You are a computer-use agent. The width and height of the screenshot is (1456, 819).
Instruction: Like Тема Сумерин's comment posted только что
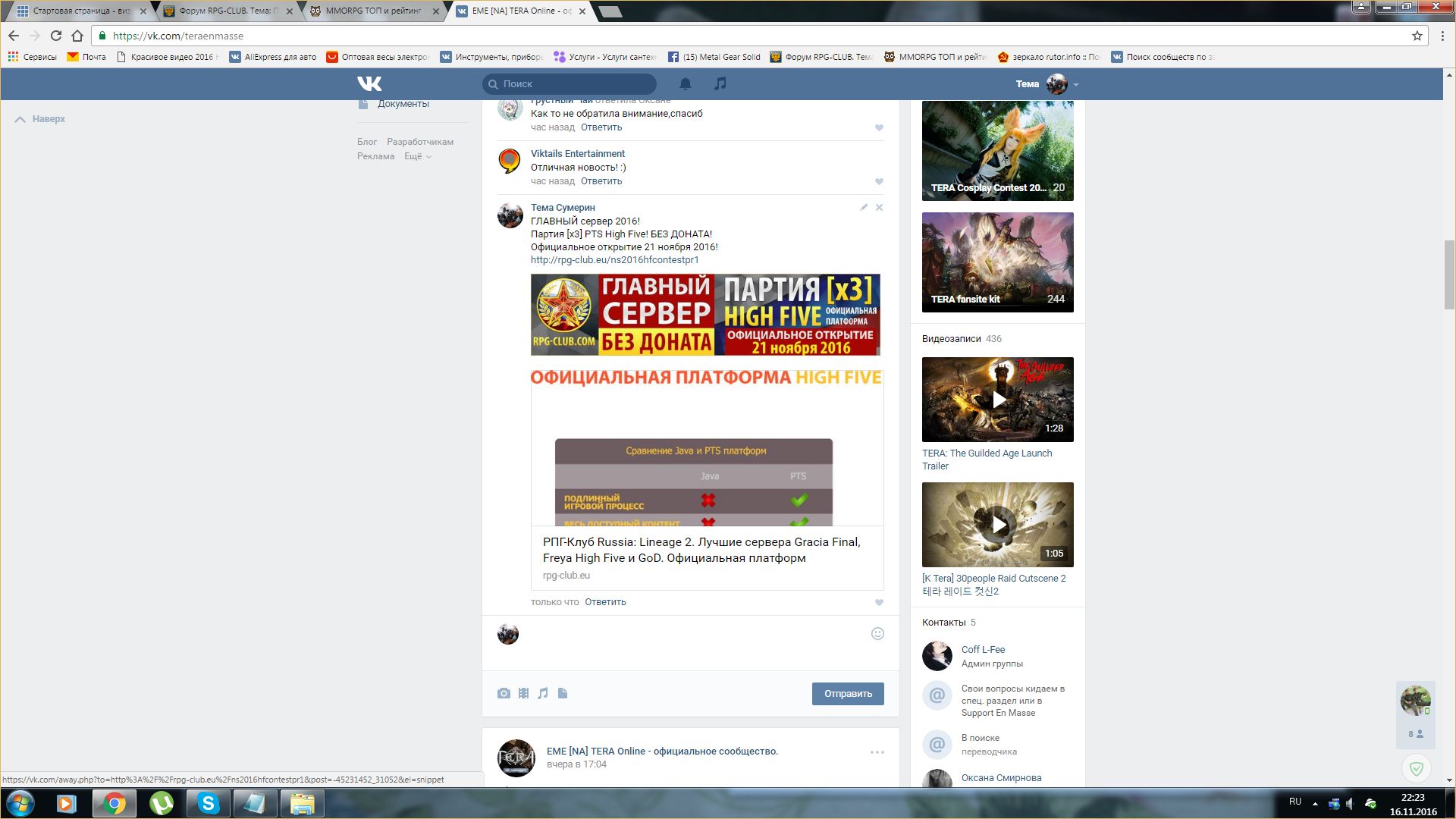click(x=880, y=602)
